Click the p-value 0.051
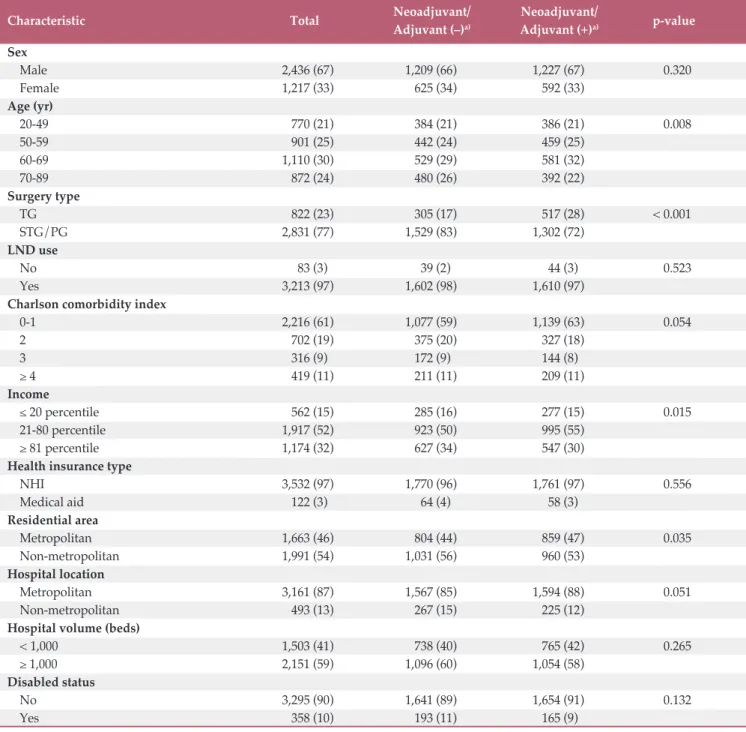 pos(677,592)
